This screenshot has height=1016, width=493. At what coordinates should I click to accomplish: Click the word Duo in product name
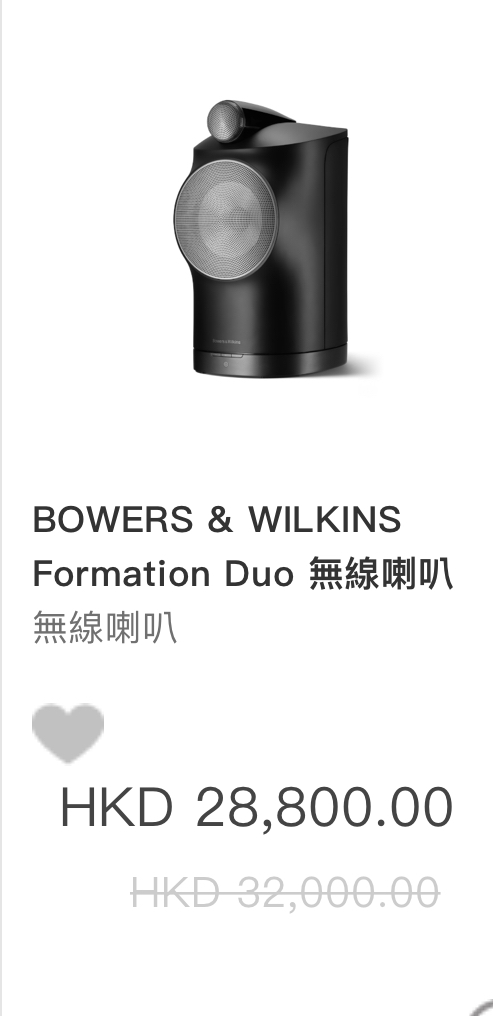pyautogui.click(x=259, y=574)
